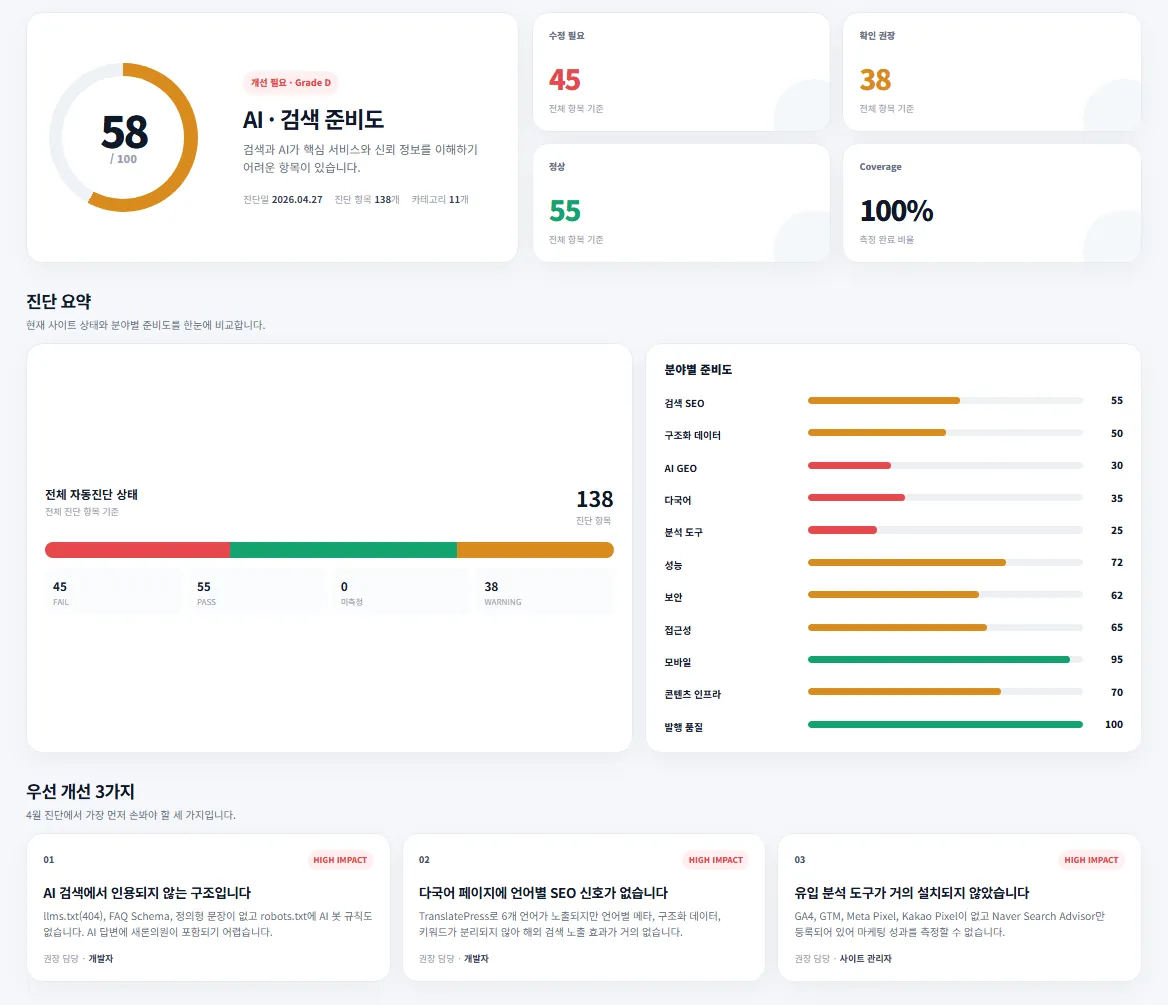Select the 0 미측정 count cell
1168x1005 pixels.
point(401,593)
